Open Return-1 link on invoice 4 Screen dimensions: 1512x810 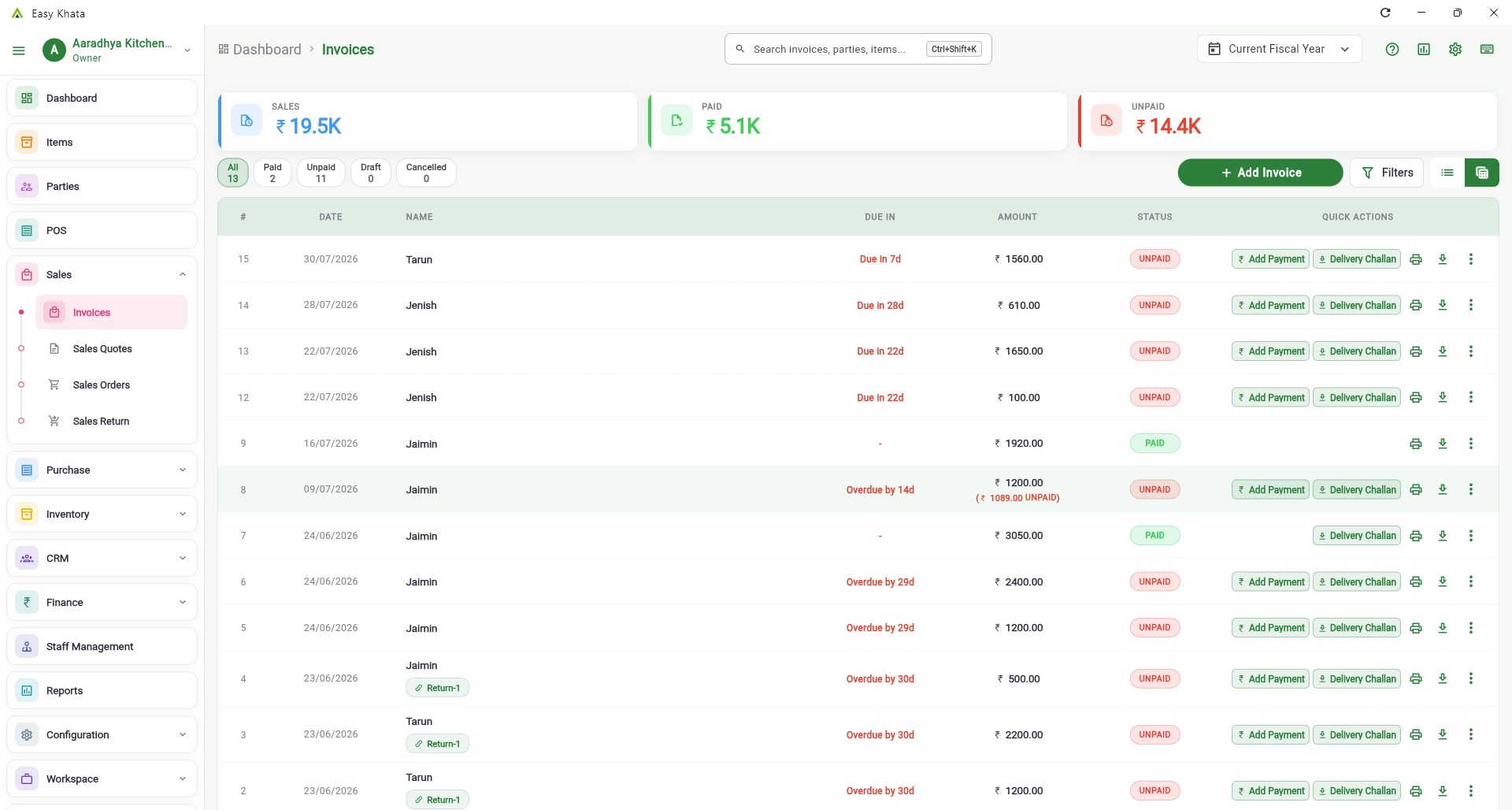438,688
